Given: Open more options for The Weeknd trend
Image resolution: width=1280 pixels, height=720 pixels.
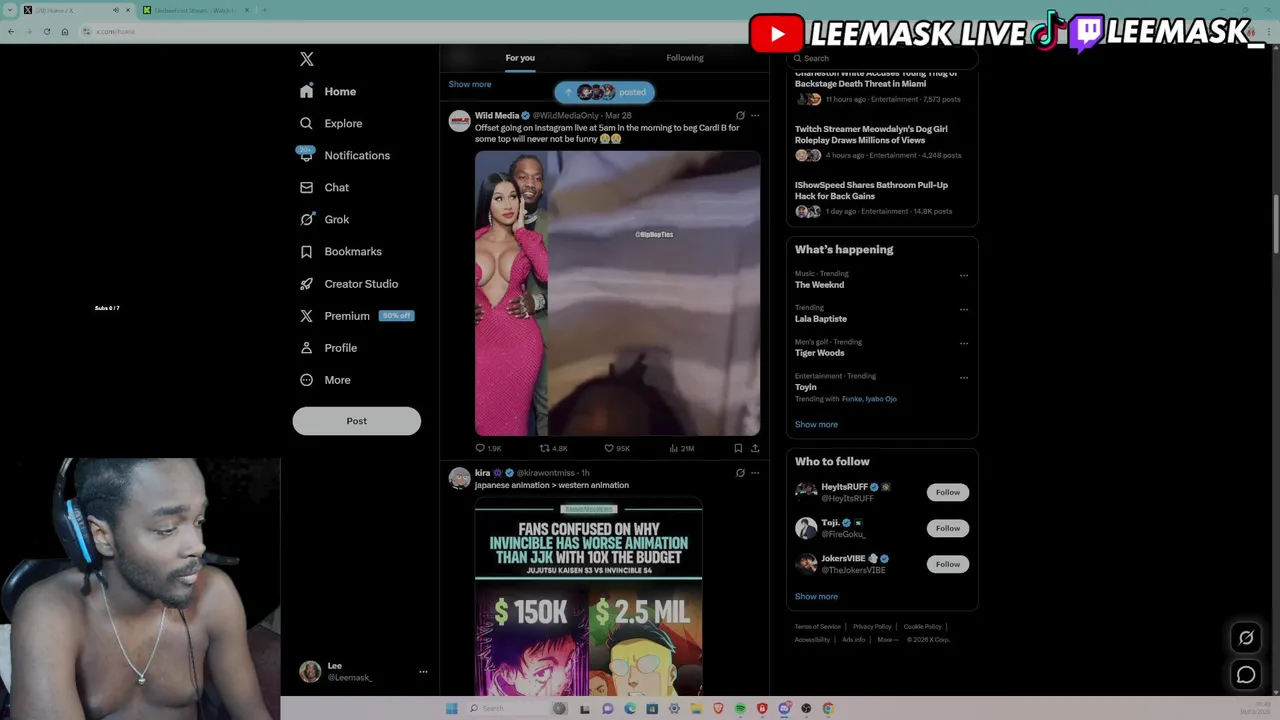Looking at the screenshot, I should coord(964,276).
